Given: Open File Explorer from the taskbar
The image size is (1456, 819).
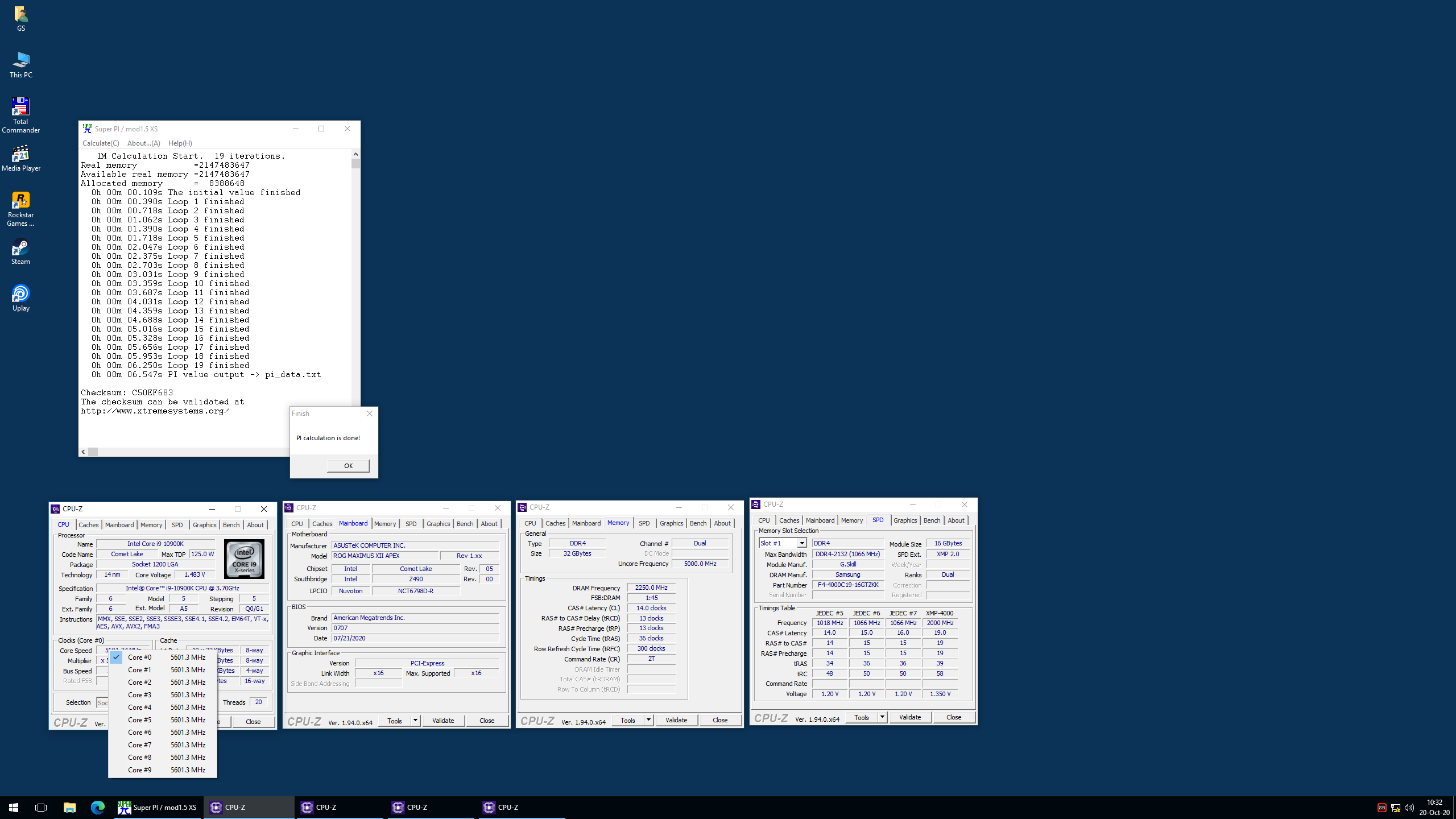Looking at the screenshot, I should click(x=69, y=807).
